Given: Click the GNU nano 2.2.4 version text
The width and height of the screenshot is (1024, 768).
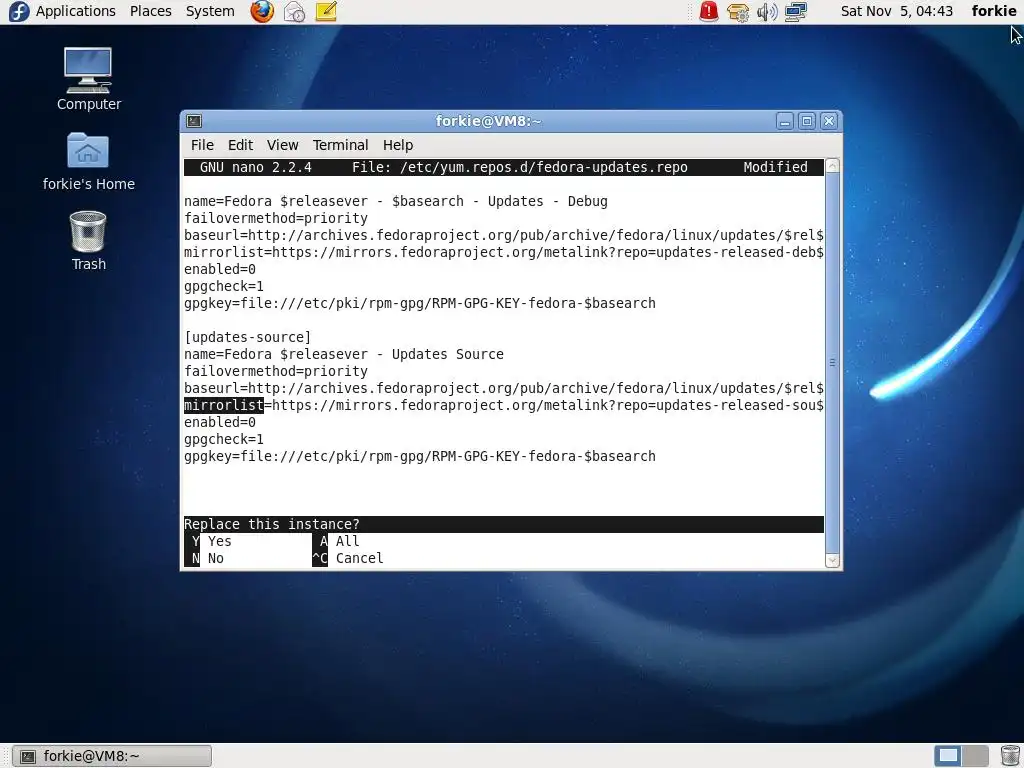Looking at the screenshot, I should click(x=256, y=167).
